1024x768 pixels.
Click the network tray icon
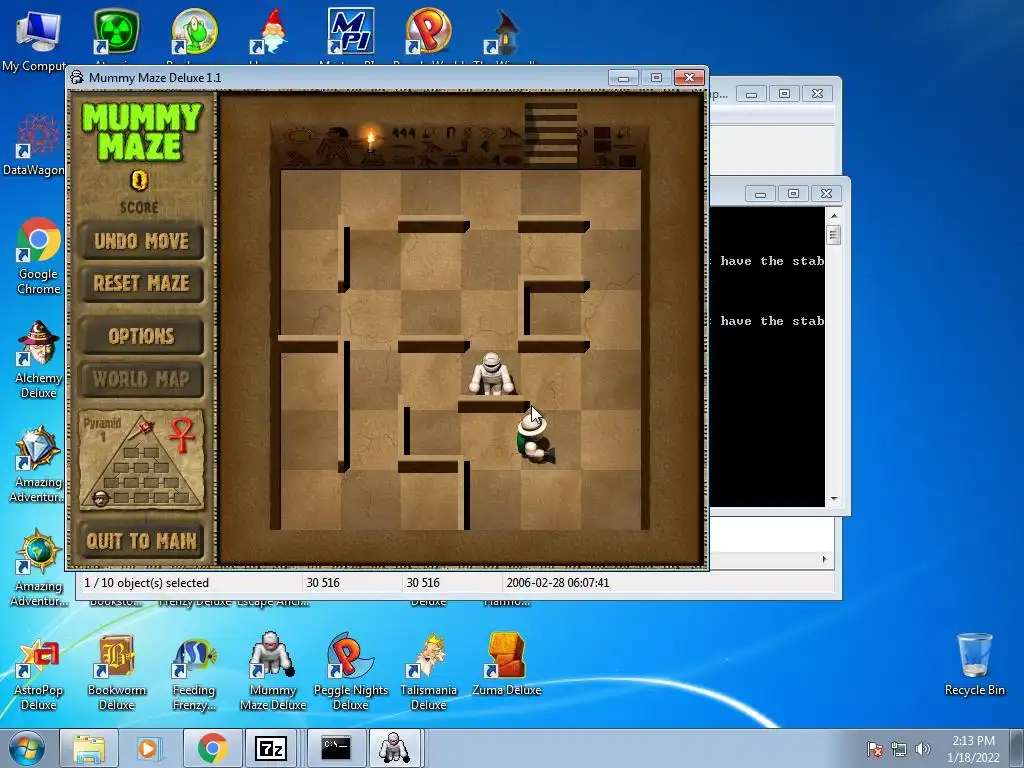[899, 749]
